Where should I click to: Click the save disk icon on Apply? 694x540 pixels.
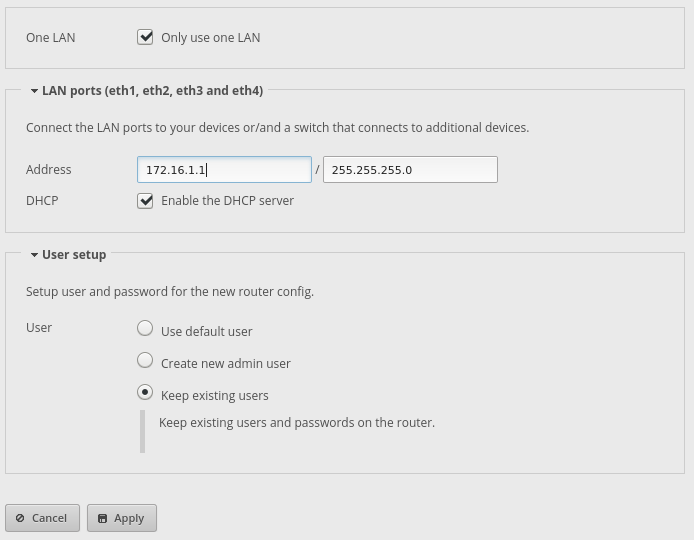(x=102, y=518)
